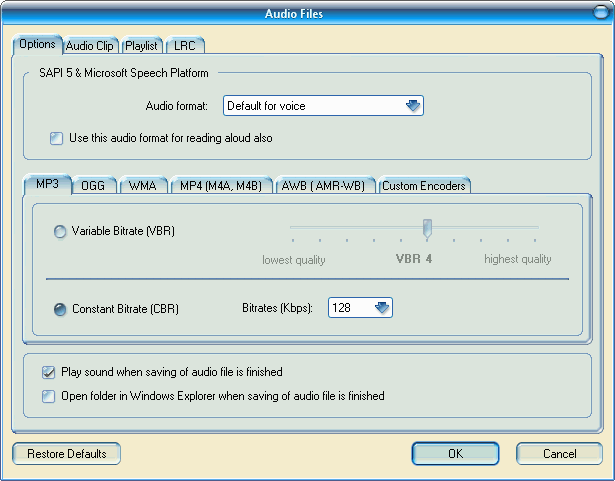Click the VBR quality slider handle

point(427,228)
